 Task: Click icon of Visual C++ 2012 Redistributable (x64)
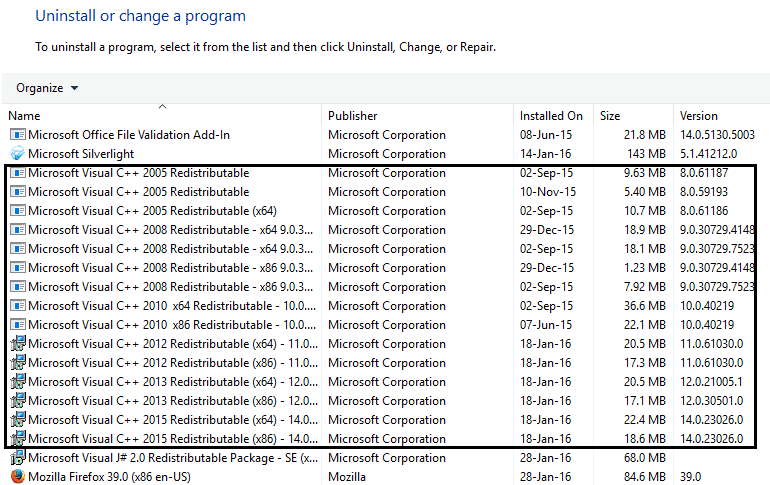pos(18,344)
